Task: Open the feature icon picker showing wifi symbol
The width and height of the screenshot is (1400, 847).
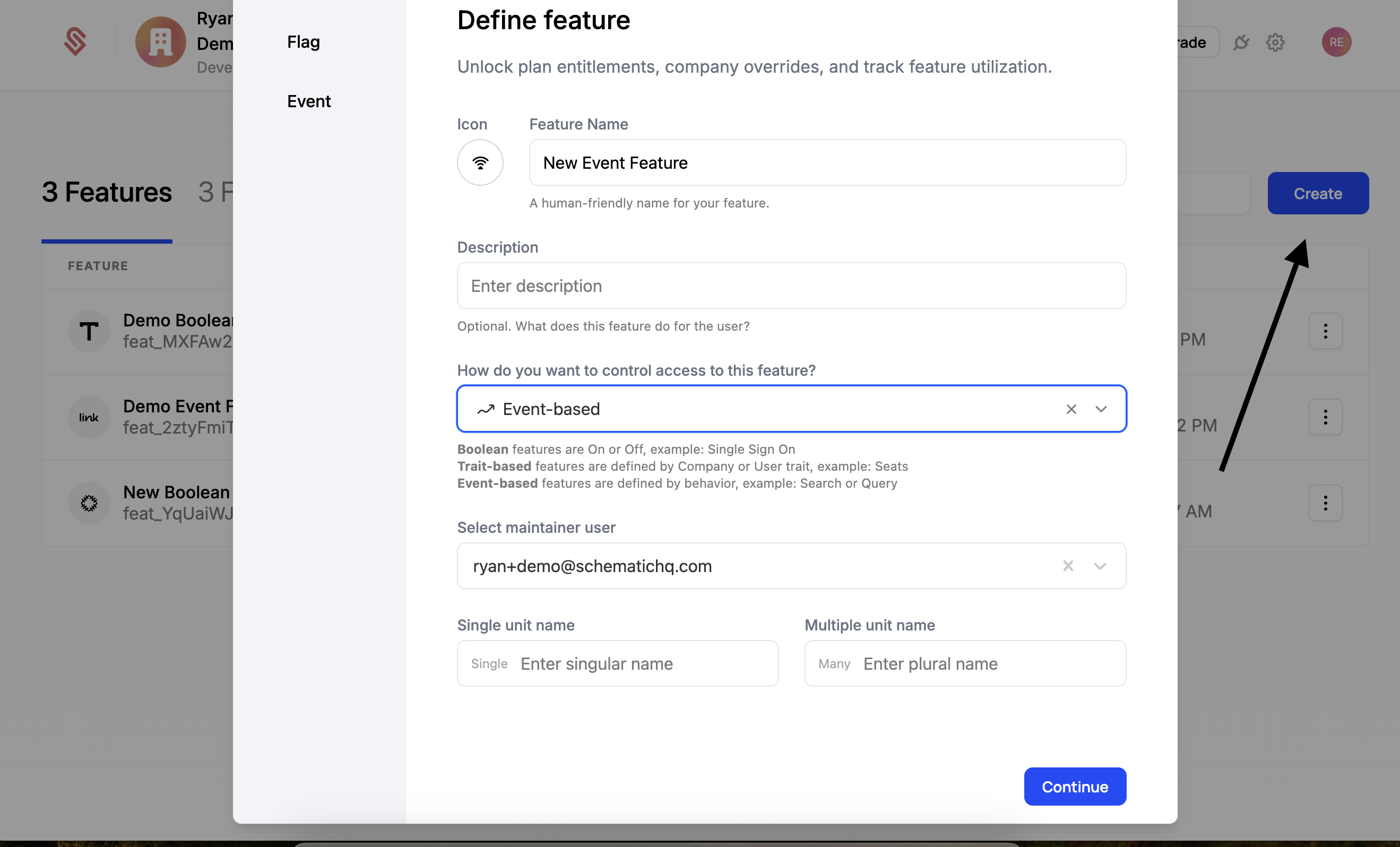Action: 480,162
